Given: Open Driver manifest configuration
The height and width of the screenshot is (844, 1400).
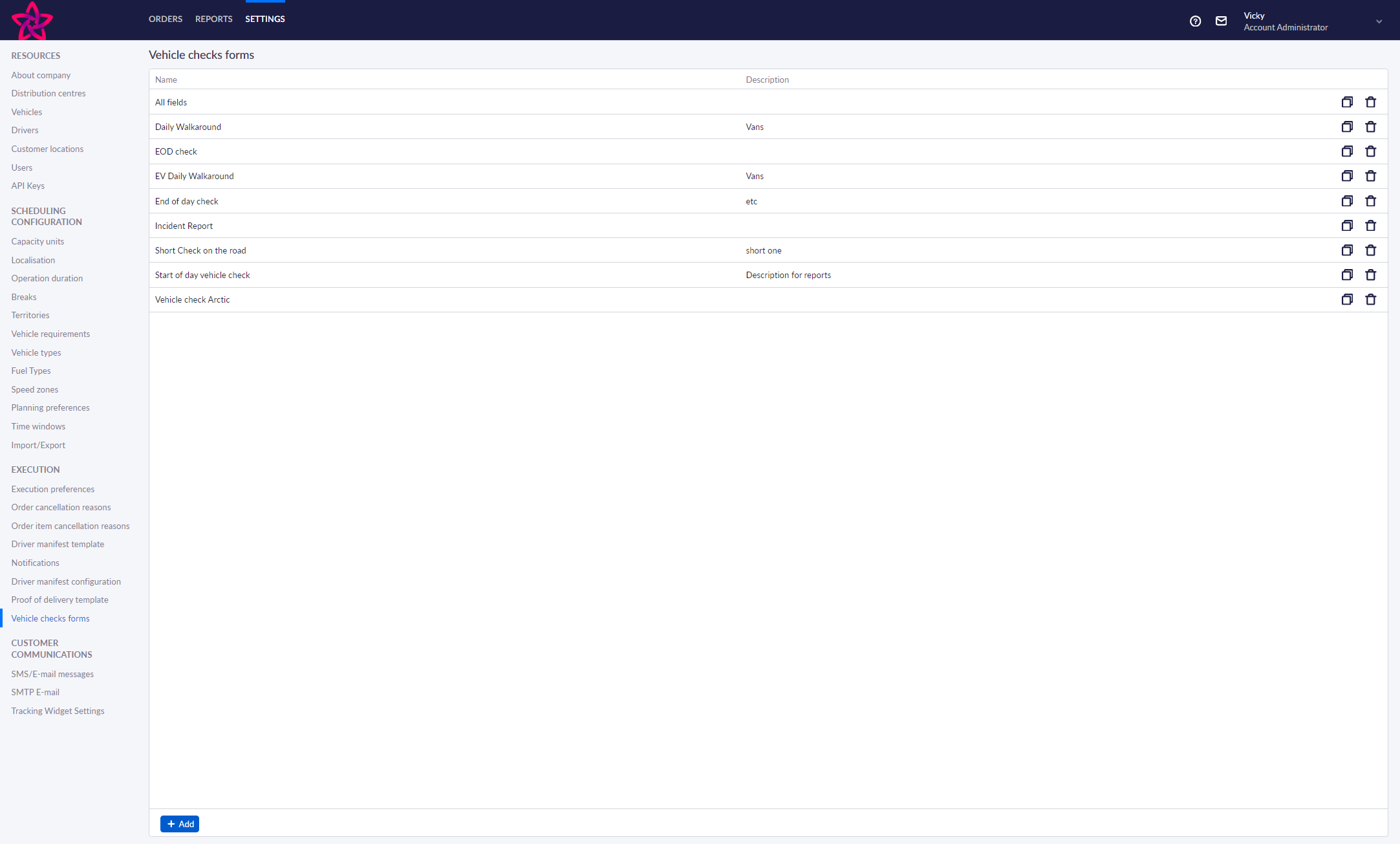Looking at the screenshot, I should tap(66, 581).
